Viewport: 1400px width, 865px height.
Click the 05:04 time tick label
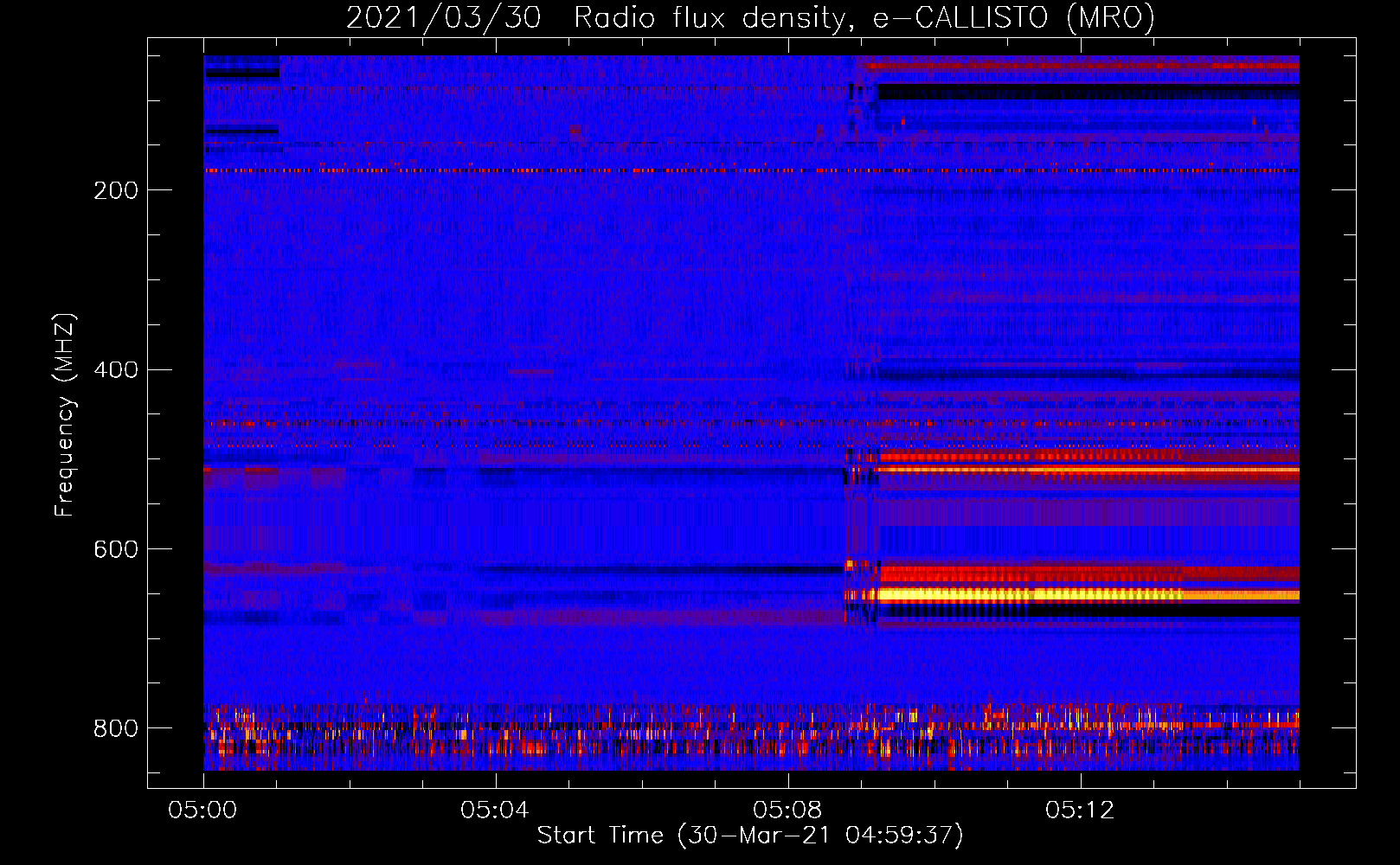coord(495,811)
